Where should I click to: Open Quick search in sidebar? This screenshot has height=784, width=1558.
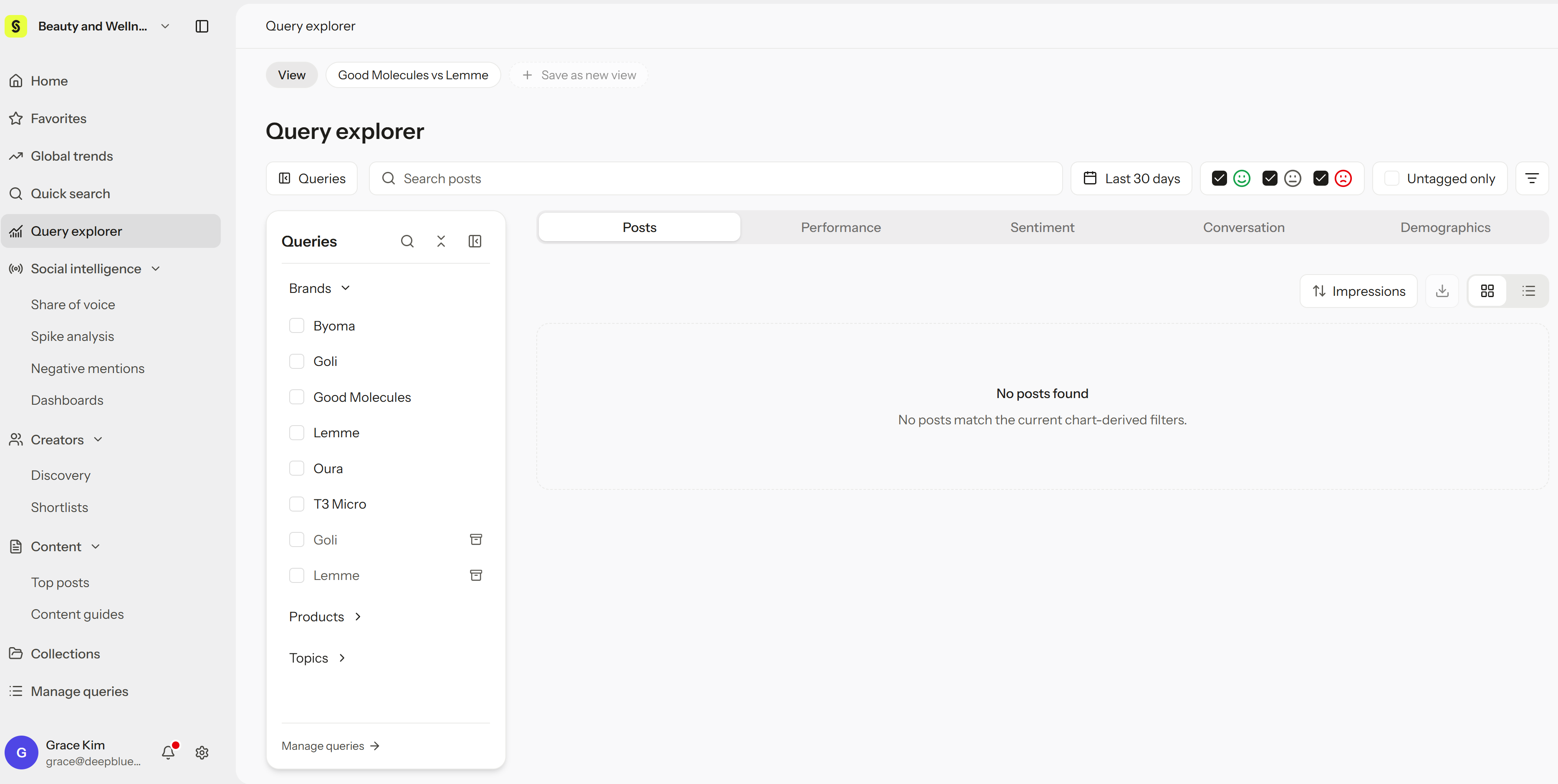[111, 194]
